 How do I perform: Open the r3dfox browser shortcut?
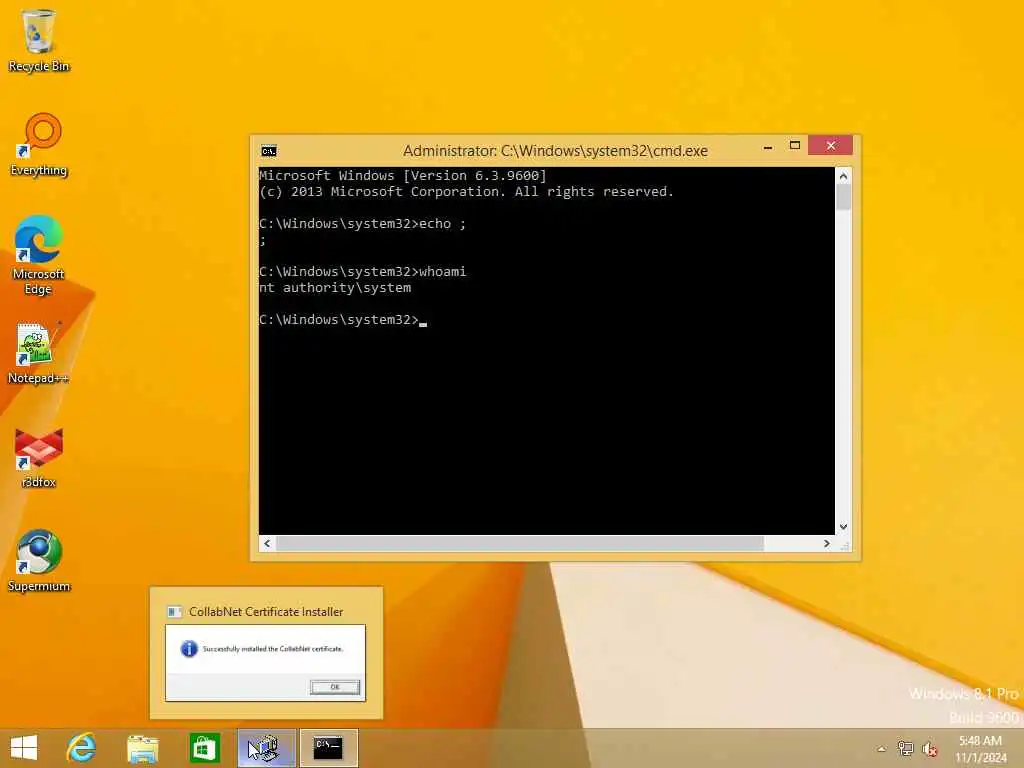click(x=39, y=457)
